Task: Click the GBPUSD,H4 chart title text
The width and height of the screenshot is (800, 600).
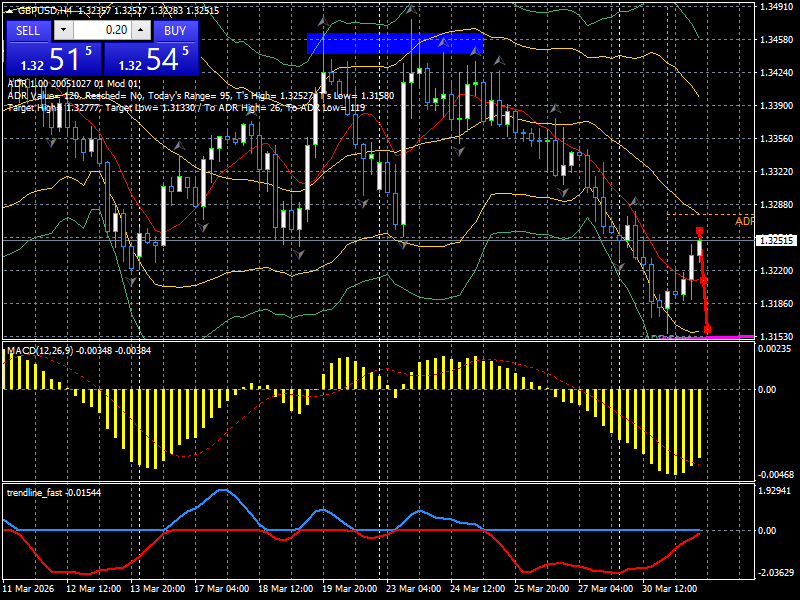Action: (45, 10)
